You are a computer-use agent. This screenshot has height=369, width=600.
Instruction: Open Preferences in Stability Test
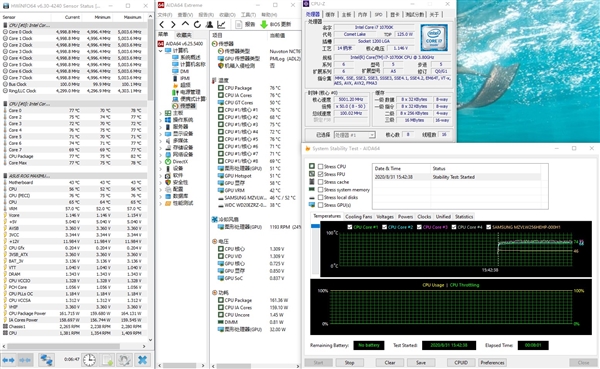point(492,362)
